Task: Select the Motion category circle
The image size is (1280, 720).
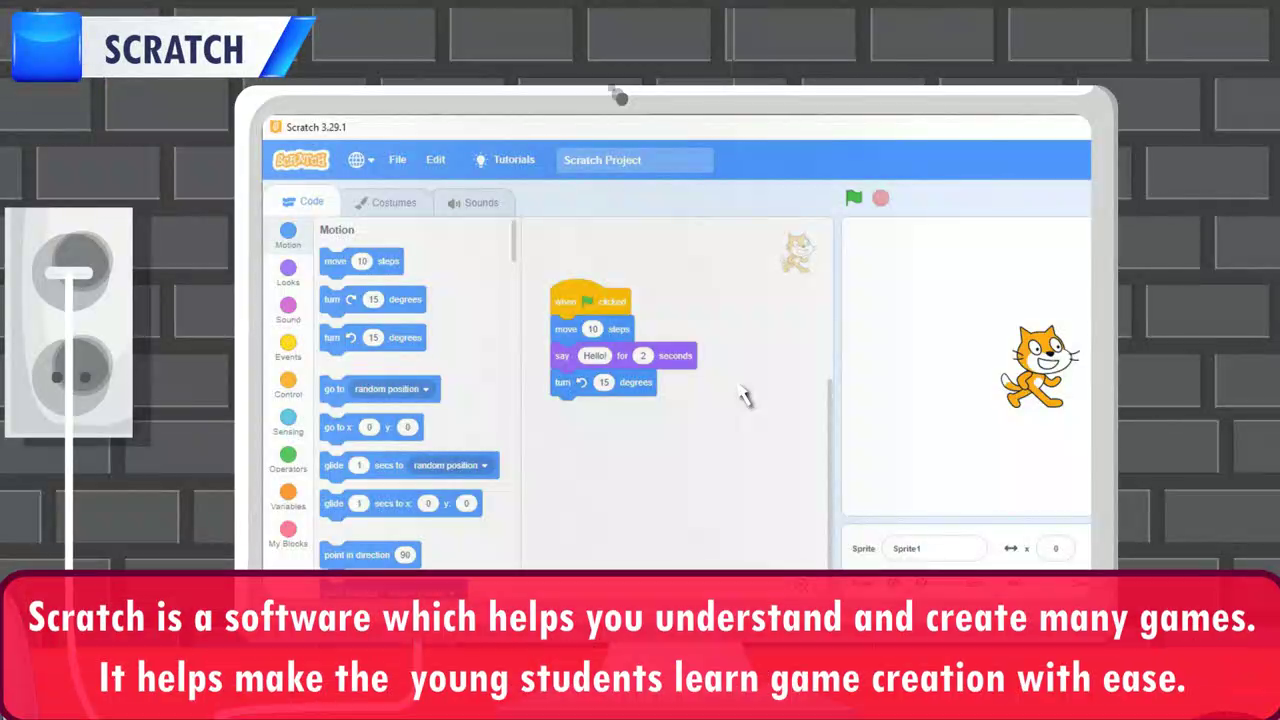Action: click(288, 231)
